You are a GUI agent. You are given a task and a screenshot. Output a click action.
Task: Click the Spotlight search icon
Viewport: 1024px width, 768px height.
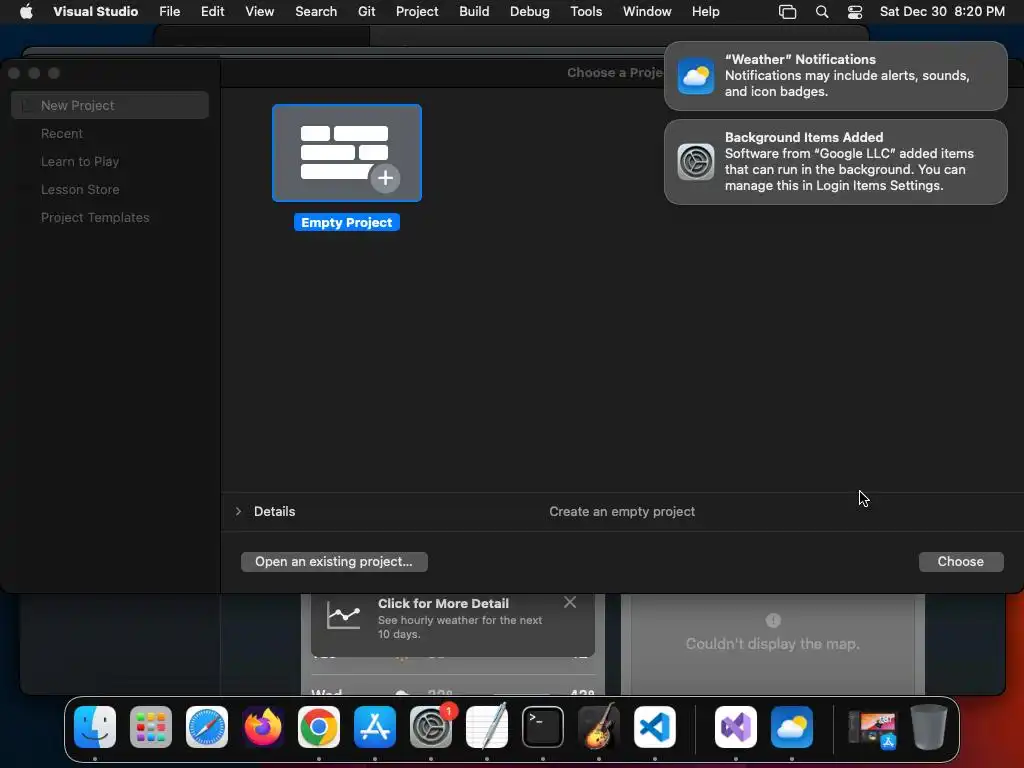tap(822, 12)
